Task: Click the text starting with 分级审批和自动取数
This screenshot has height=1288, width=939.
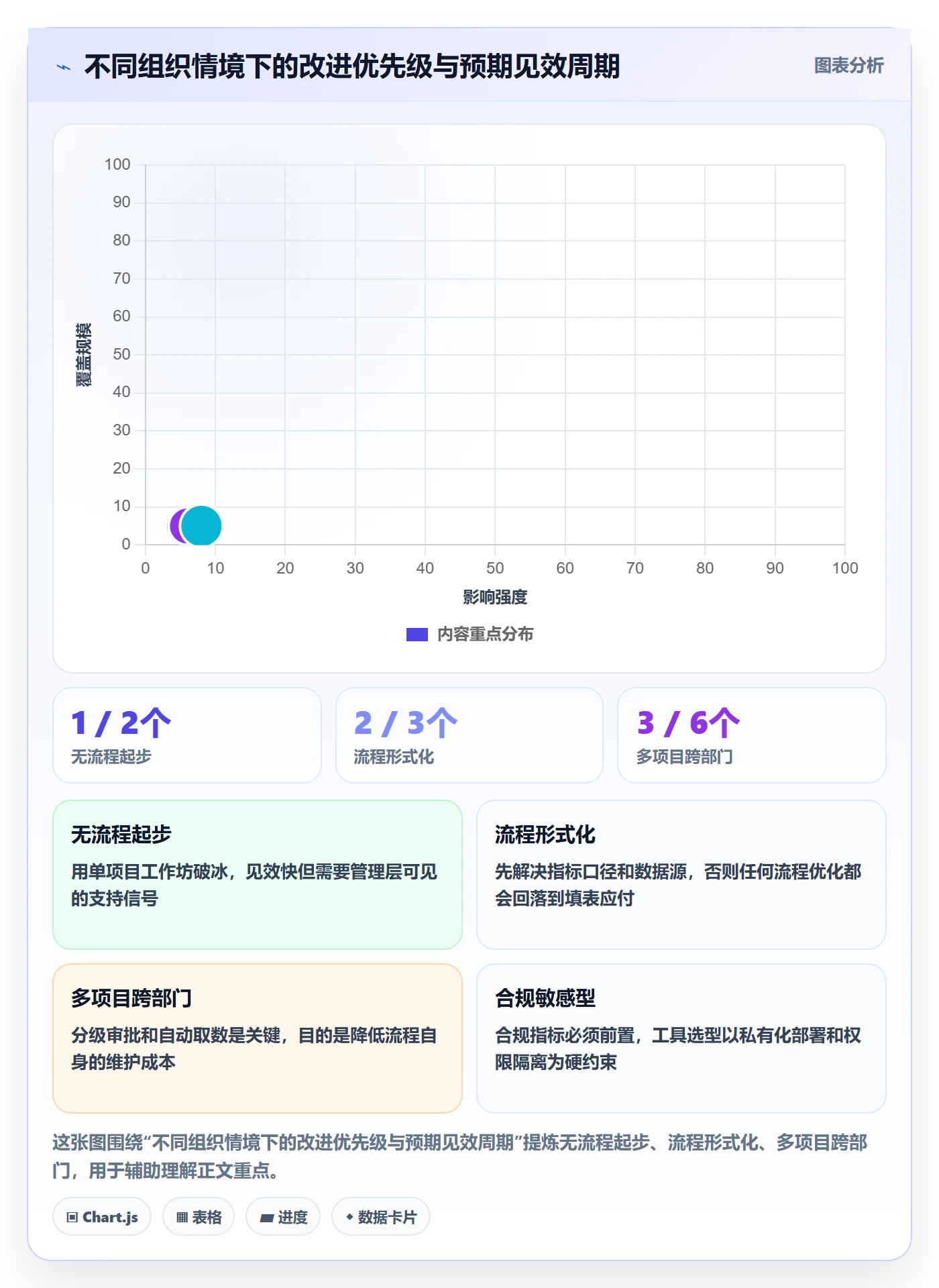Action: tap(254, 1049)
